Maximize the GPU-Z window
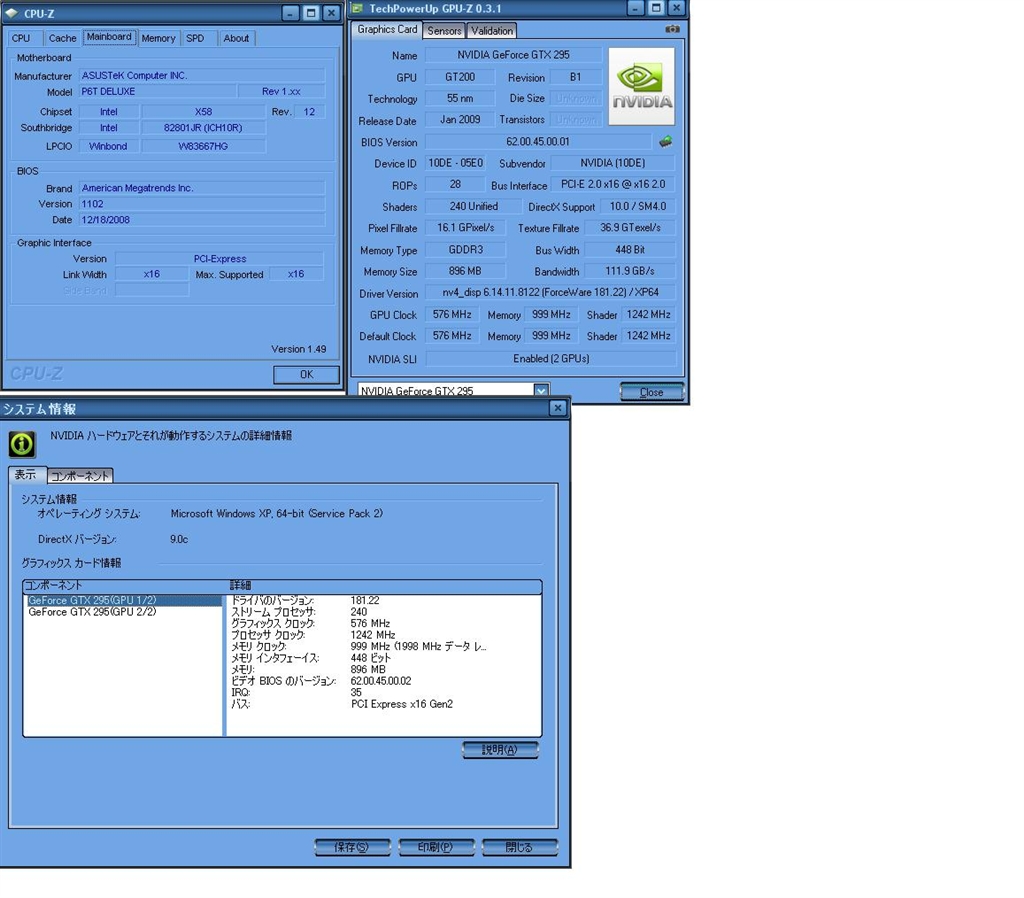The height and width of the screenshot is (898, 1024). tap(656, 8)
